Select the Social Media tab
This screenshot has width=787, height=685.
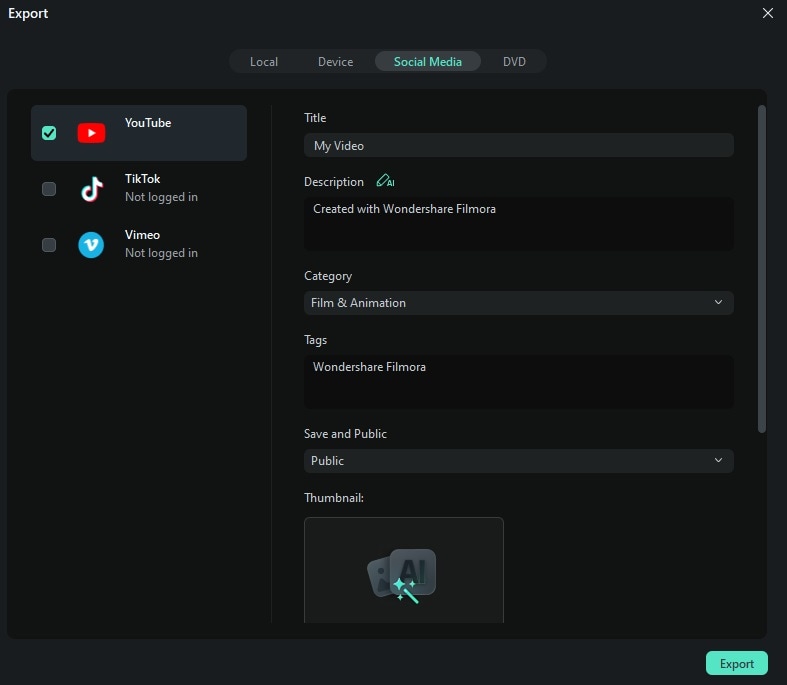[428, 61]
